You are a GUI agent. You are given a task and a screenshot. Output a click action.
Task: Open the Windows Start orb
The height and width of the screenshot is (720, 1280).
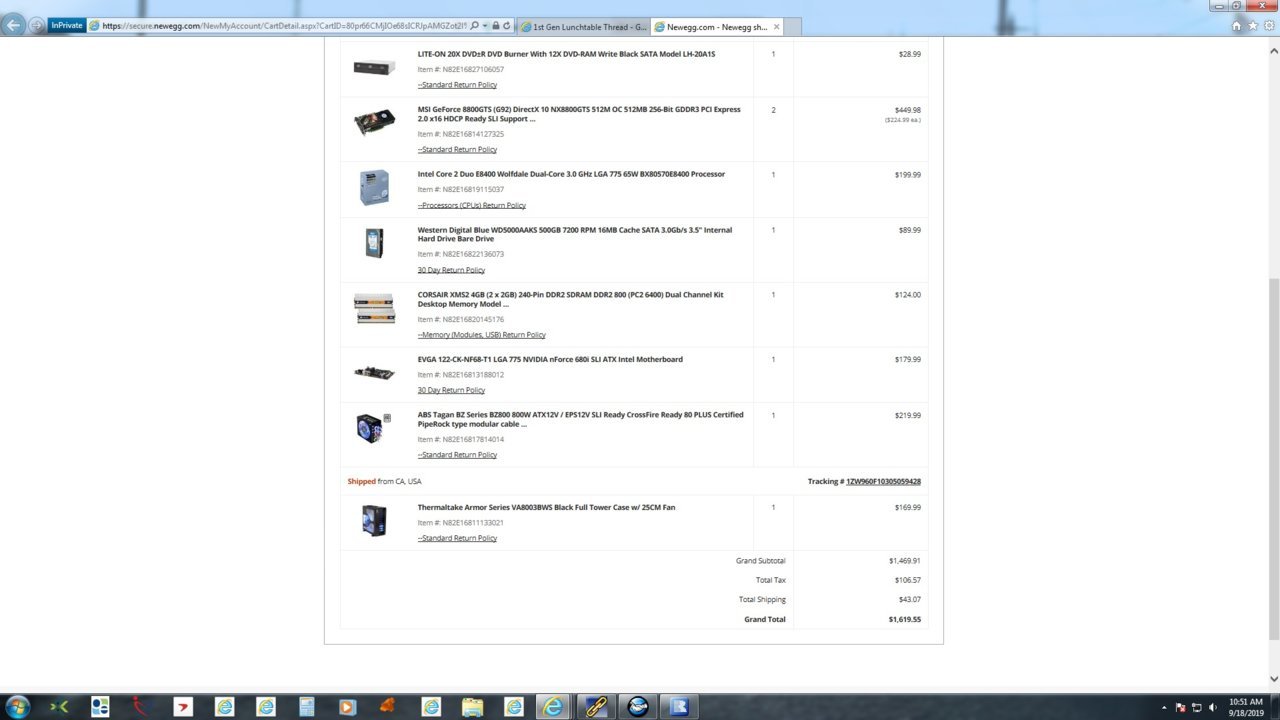click(17, 707)
